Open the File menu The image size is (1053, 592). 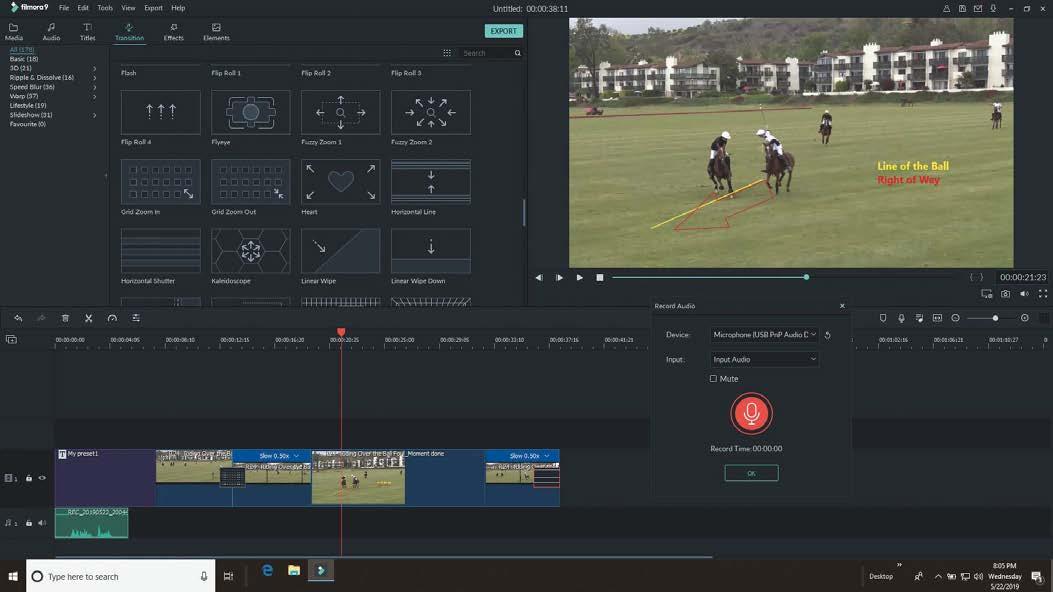click(x=64, y=8)
